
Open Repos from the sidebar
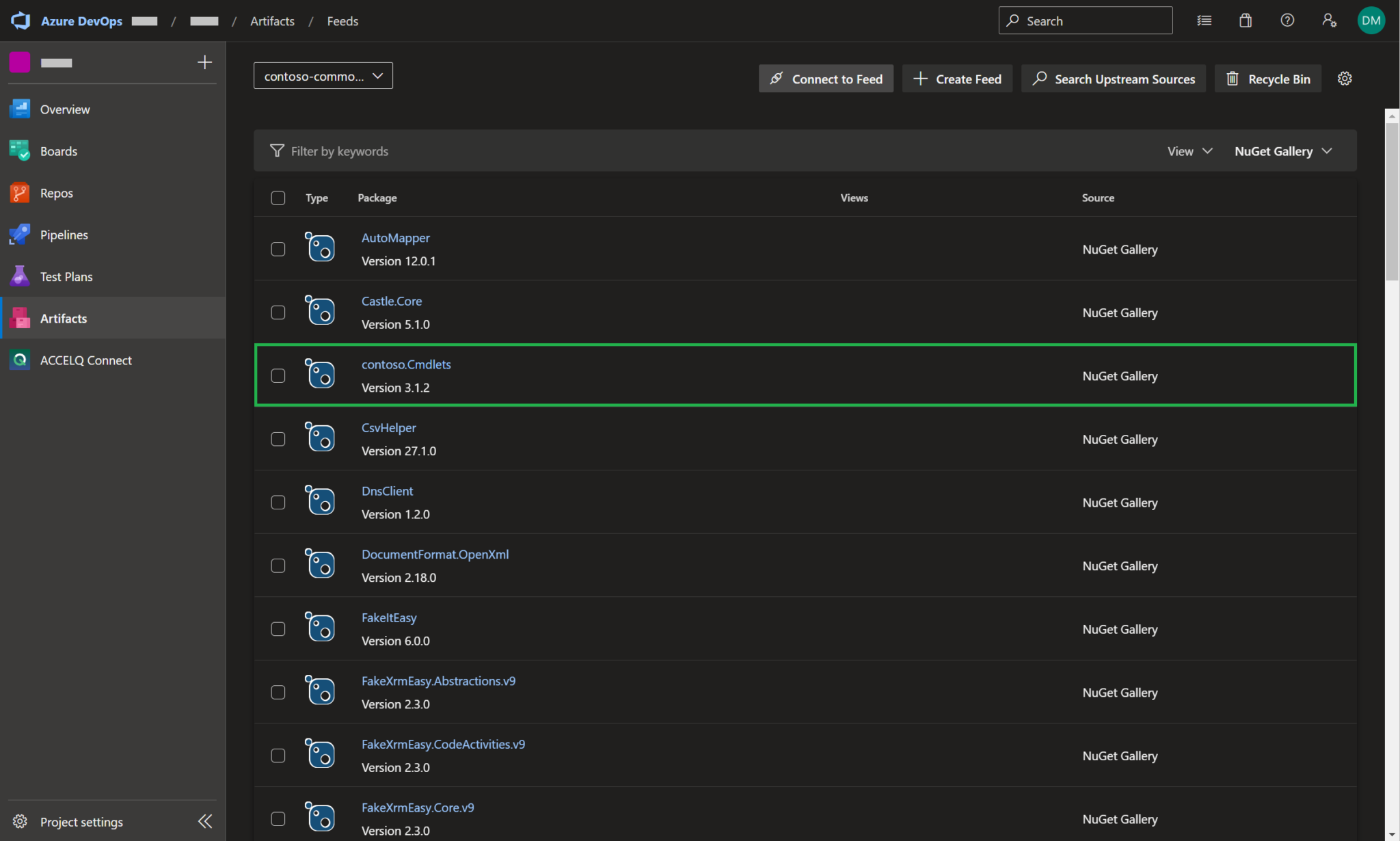(x=56, y=193)
